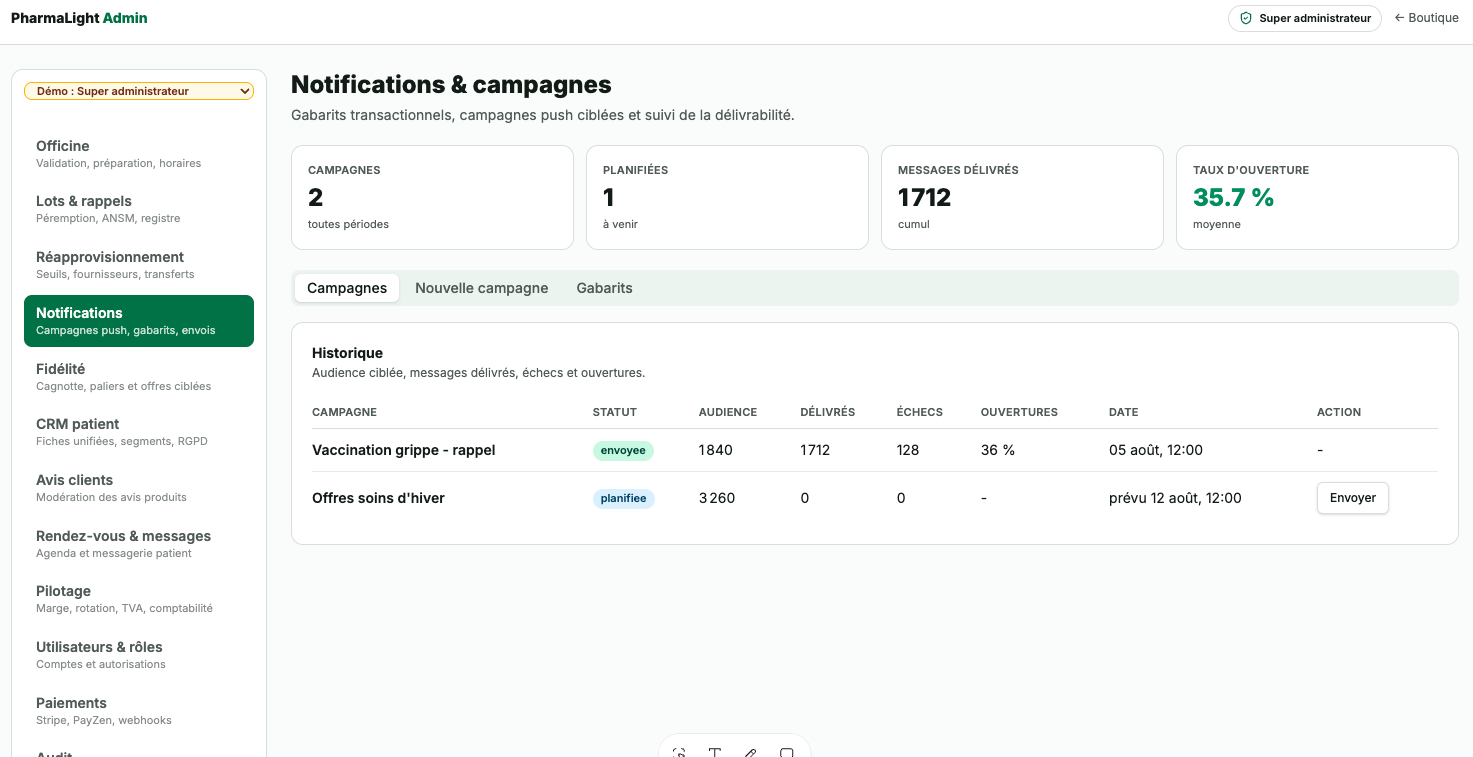Go to CRM patient

point(139,432)
